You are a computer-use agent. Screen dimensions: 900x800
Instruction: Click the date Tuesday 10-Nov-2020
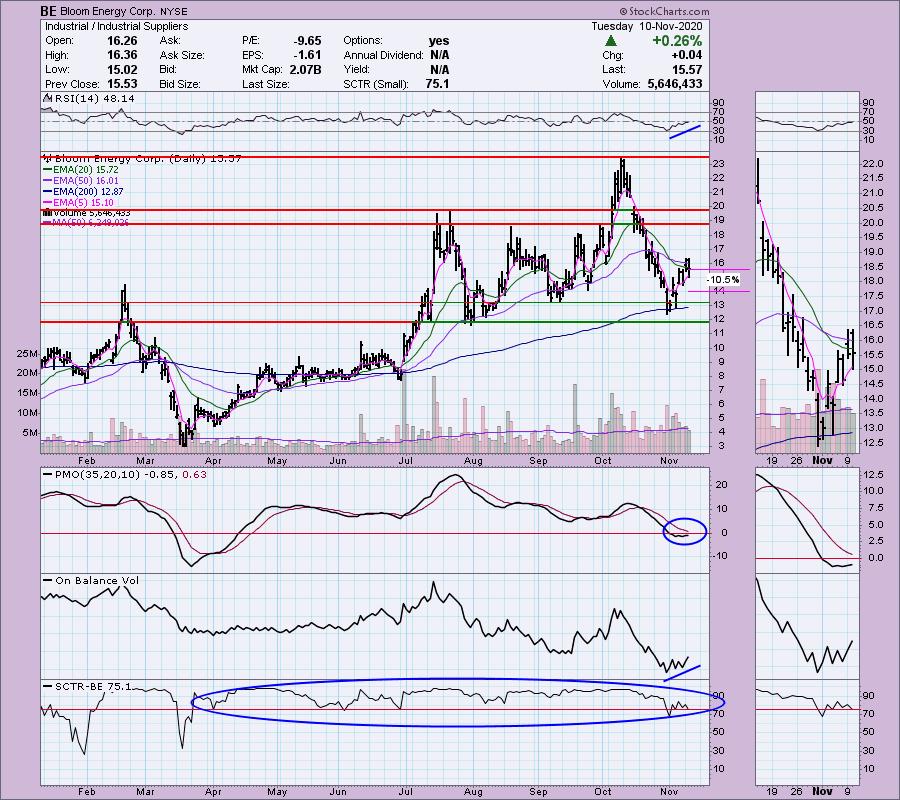point(646,26)
